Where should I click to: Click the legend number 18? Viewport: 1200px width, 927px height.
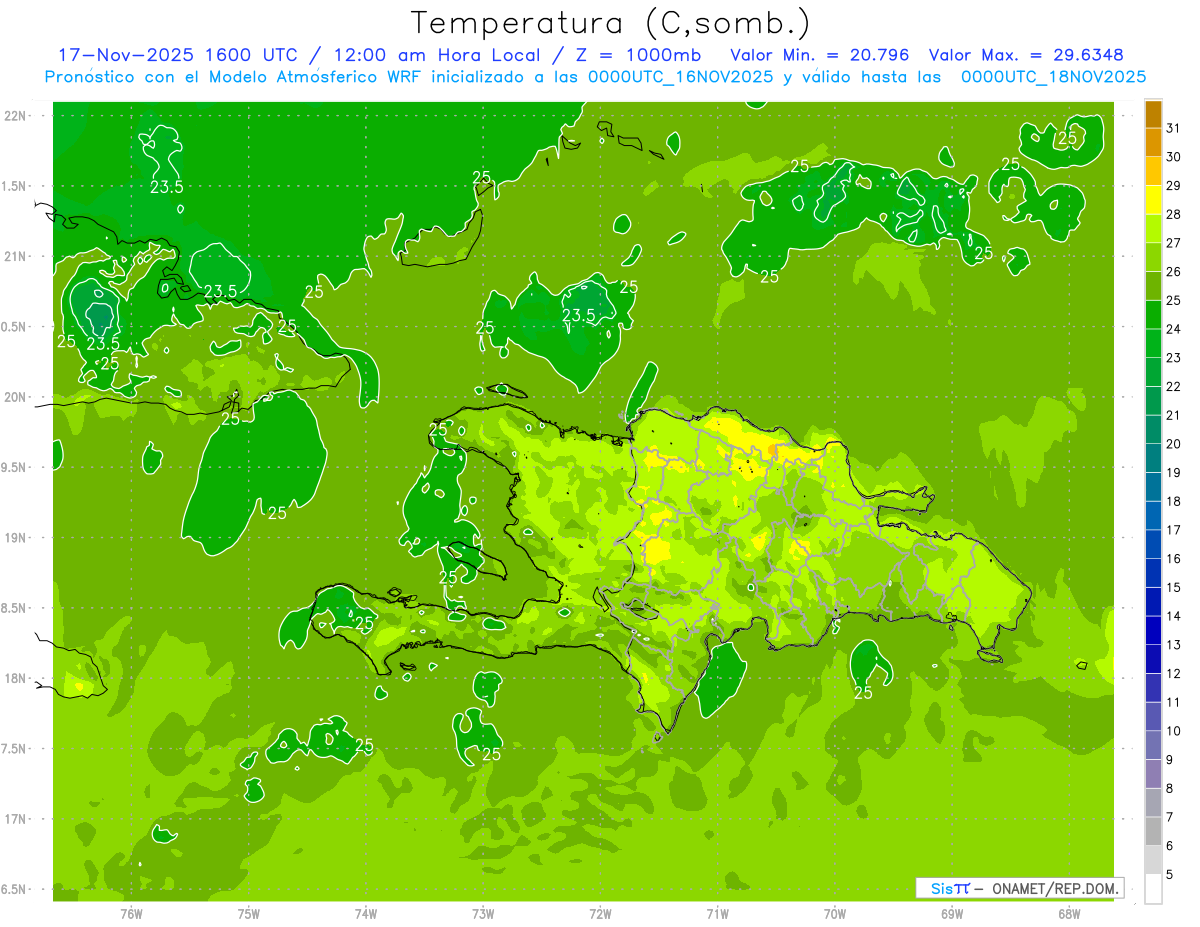(1173, 501)
